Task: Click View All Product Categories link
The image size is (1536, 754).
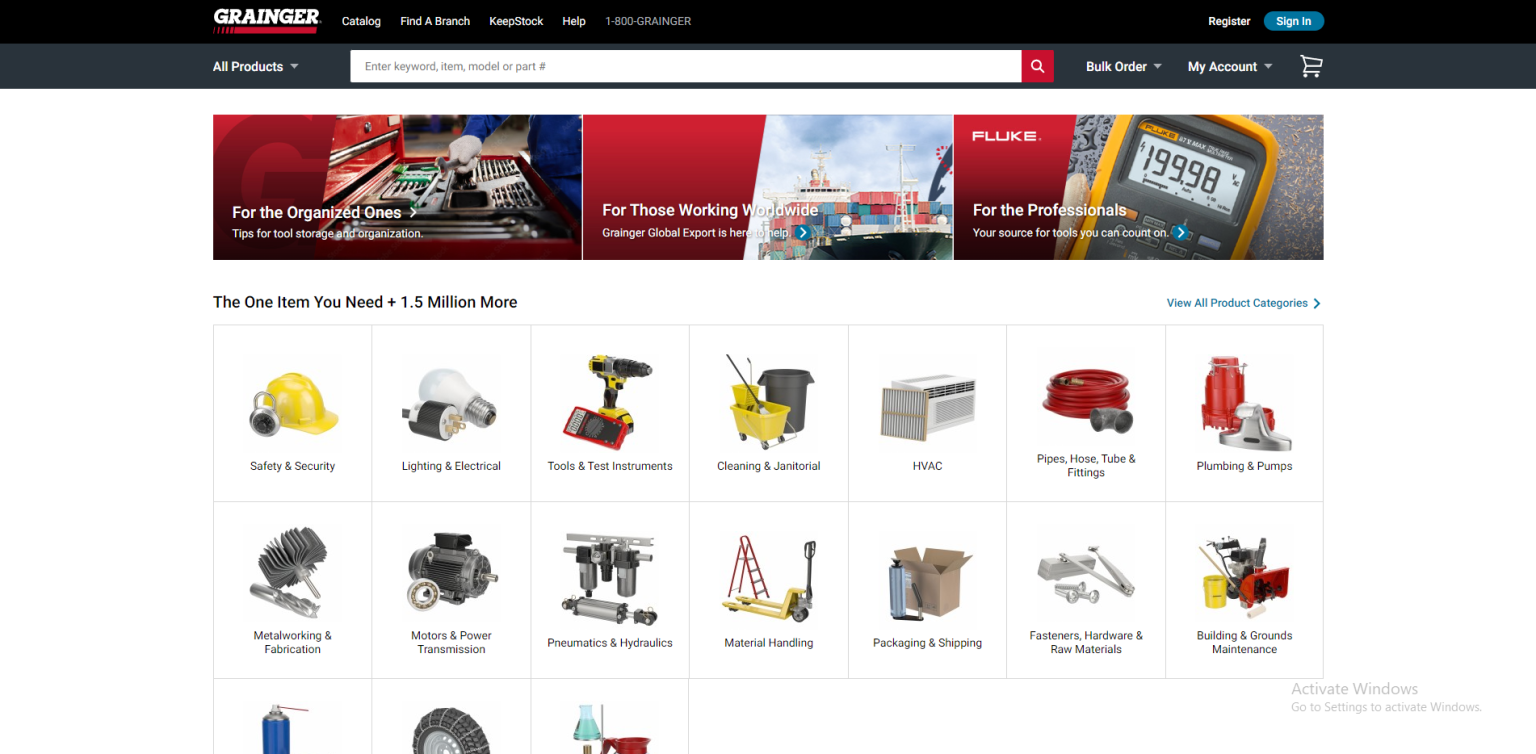Action: (1243, 303)
